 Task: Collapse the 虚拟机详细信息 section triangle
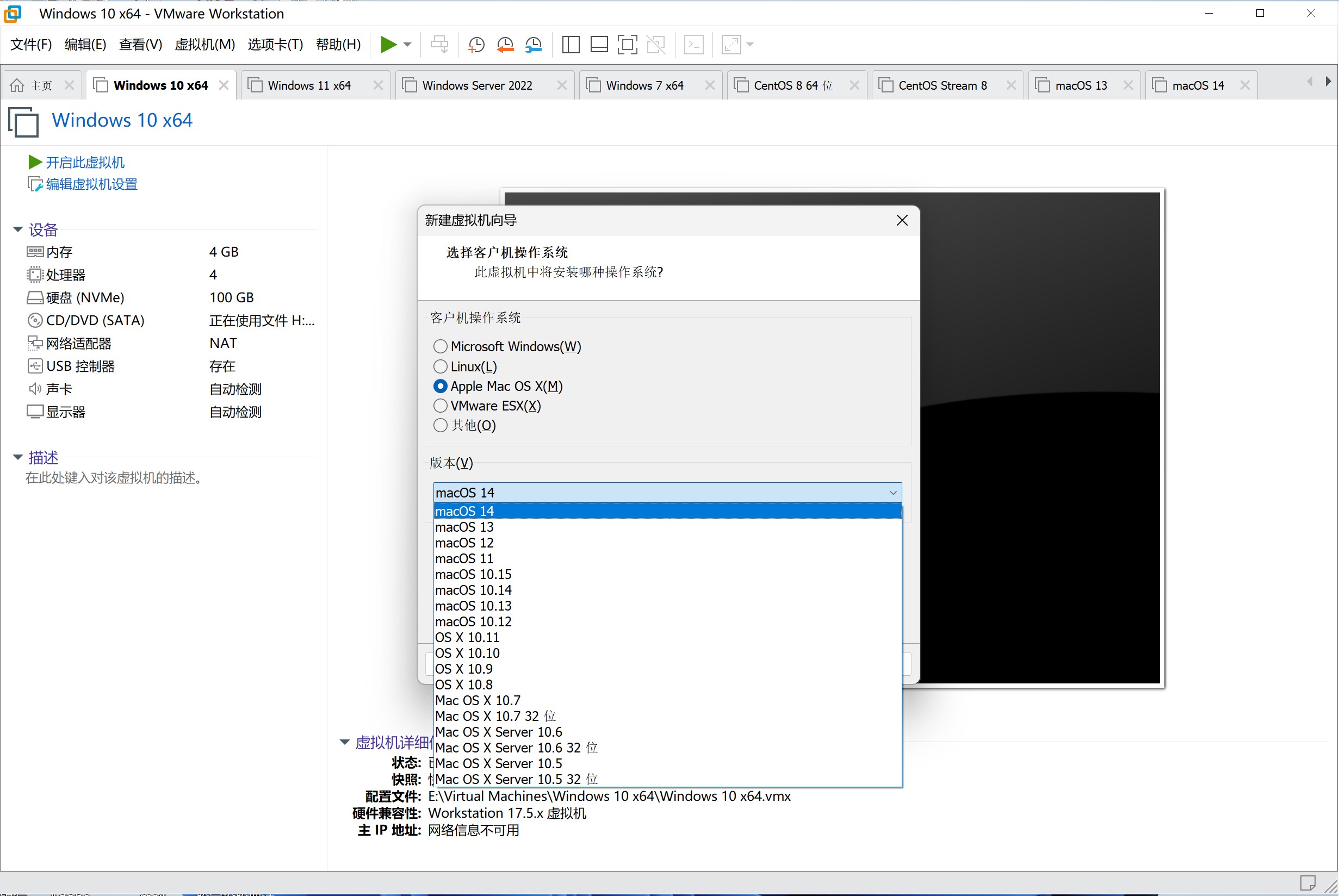click(x=345, y=742)
